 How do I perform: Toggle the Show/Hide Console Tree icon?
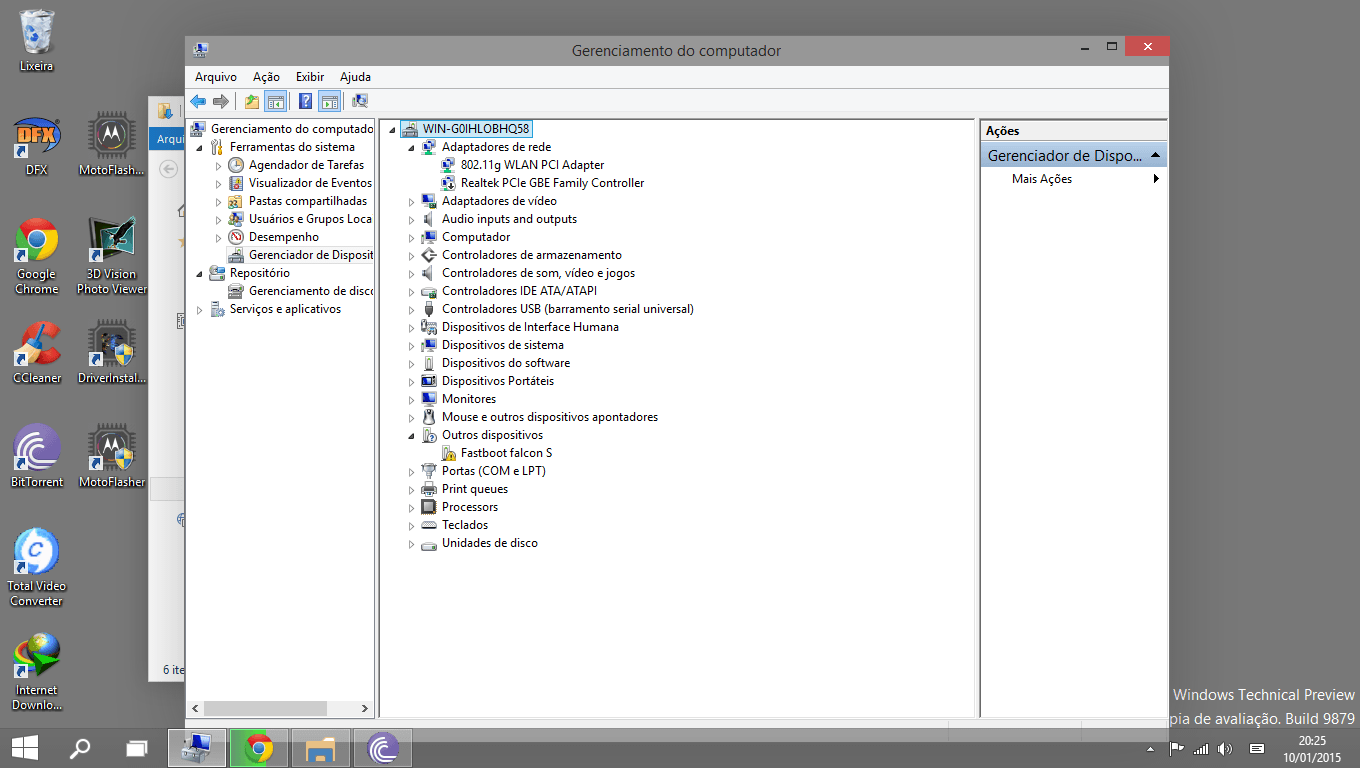(x=275, y=101)
